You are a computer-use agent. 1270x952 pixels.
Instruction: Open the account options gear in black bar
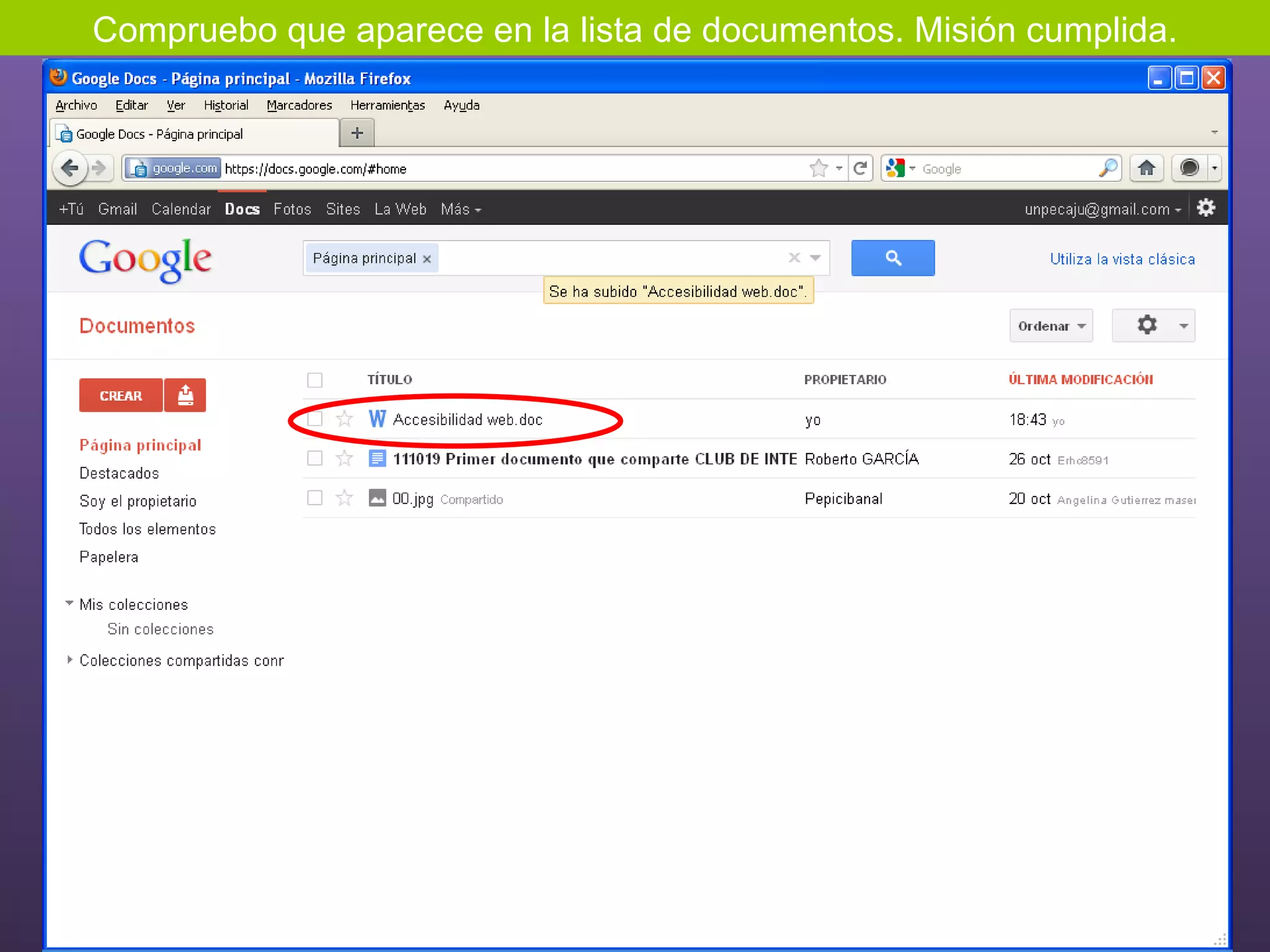click(1206, 208)
